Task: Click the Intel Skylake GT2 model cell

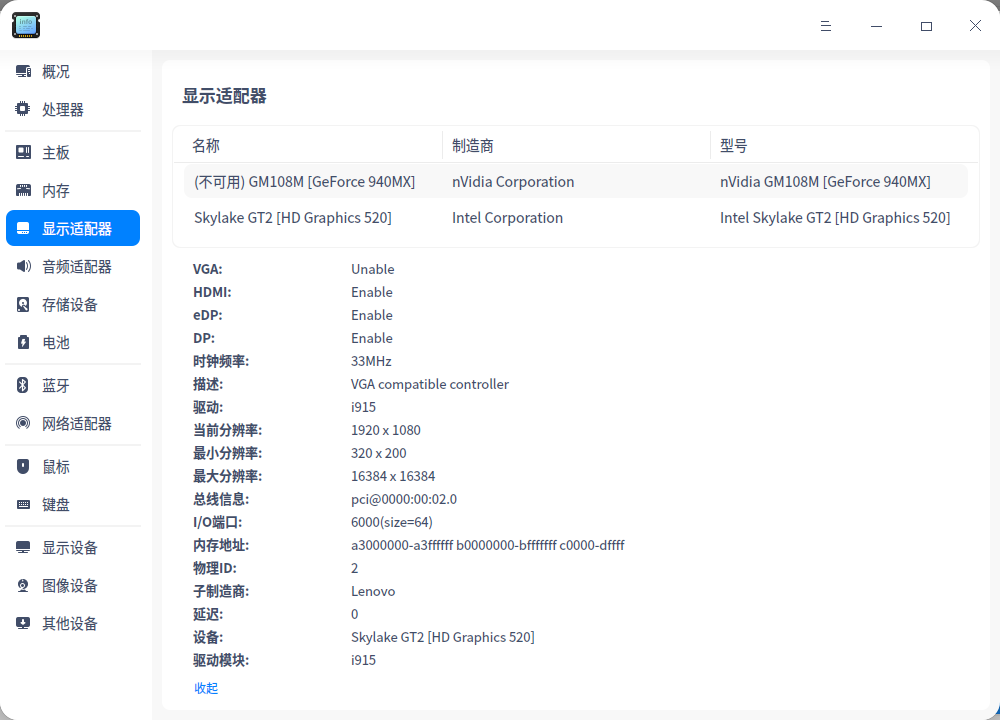Action: click(835, 217)
